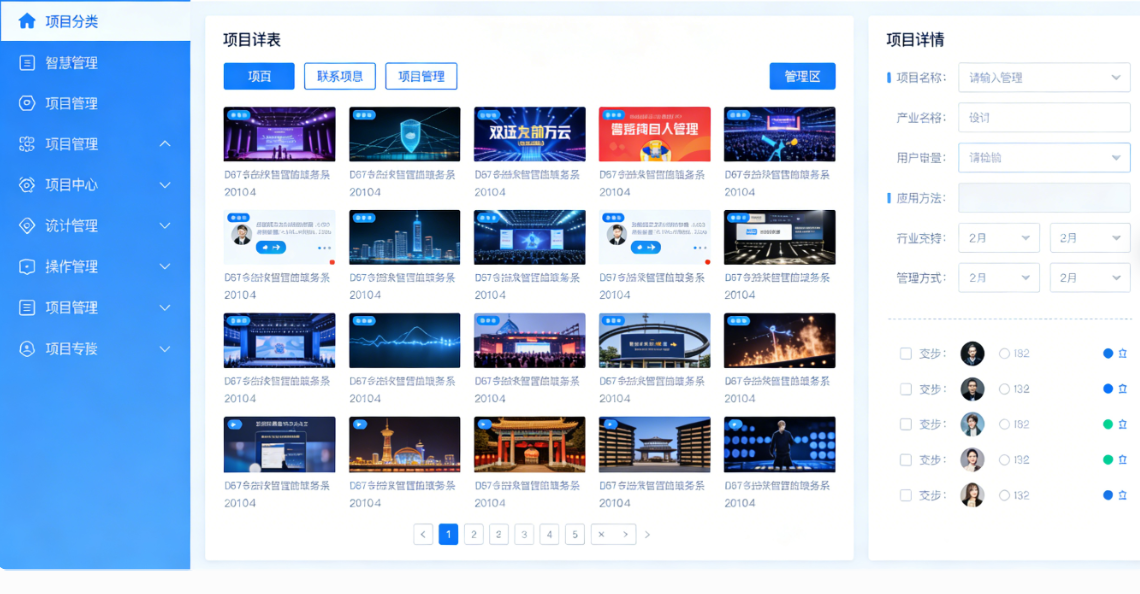Open the outlined 项目管理 tab next to 联系项息
The image size is (1140, 594).
421,76
